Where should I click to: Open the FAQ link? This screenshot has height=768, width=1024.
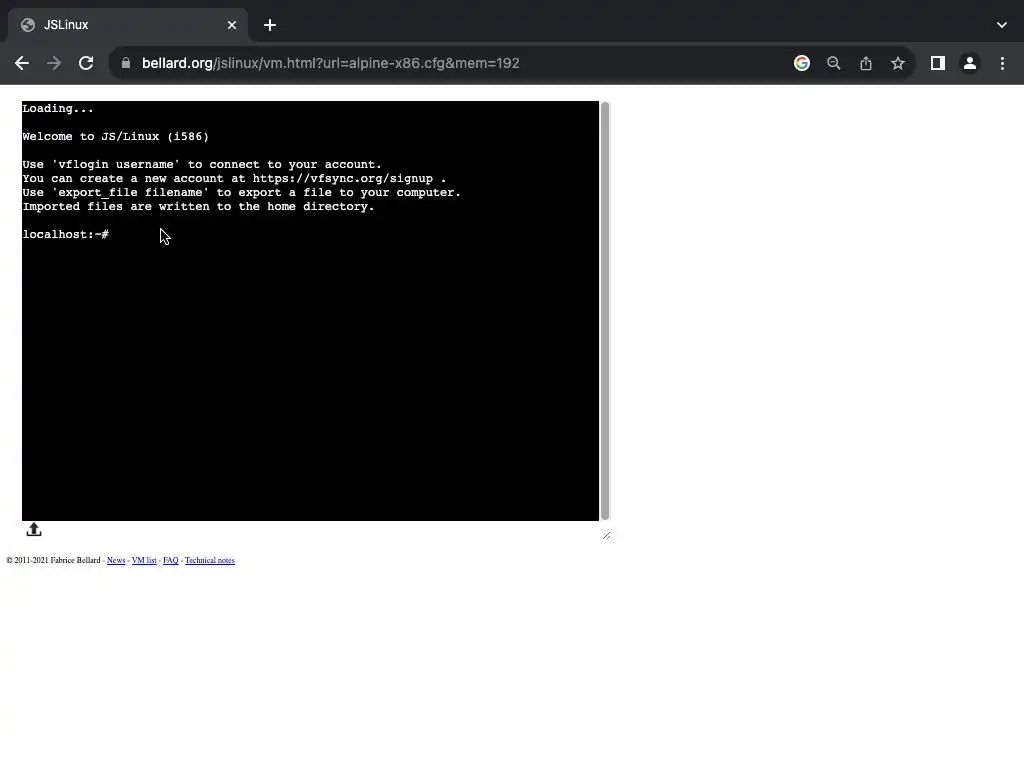170,560
